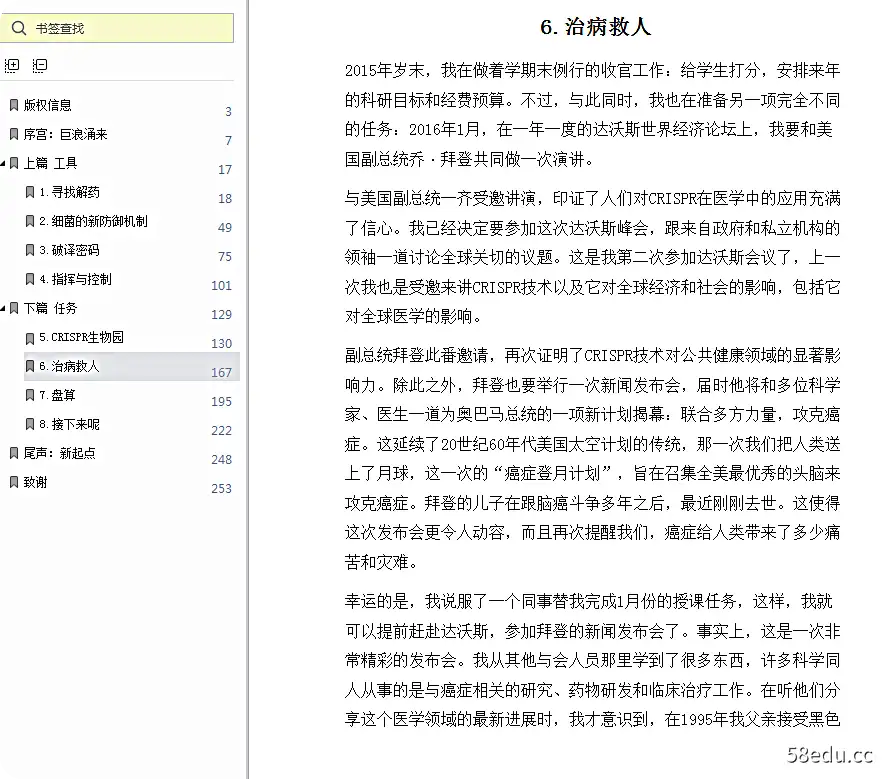Click bookmark icon beside 3. 破译密码
This screenshot has width=889, height=779.
[30, 250]
